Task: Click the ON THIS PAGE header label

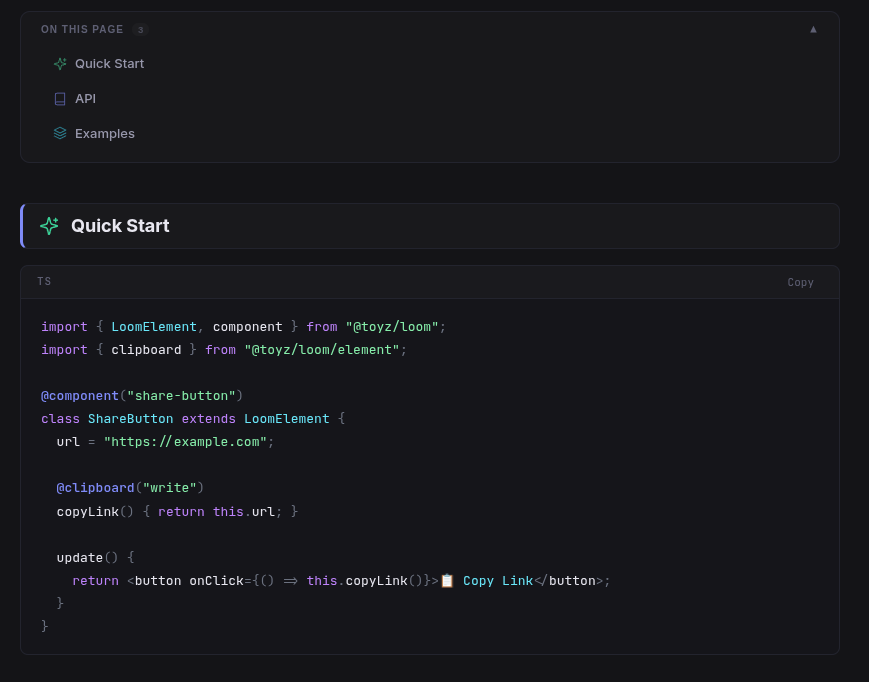Action: coord(82,29)
